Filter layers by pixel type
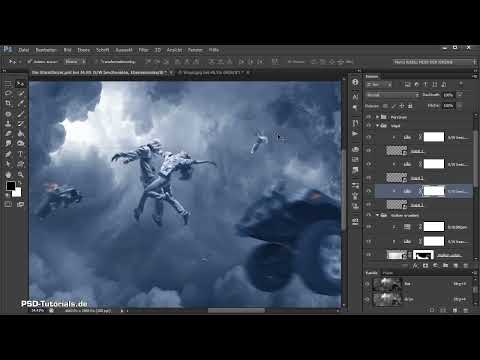 point(407,85)
